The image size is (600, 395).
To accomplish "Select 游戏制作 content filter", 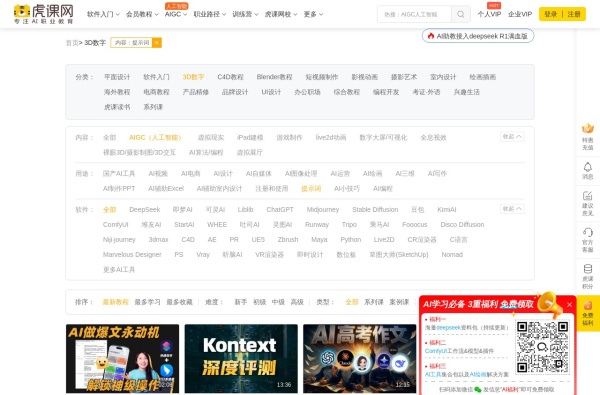I will 289,137.
